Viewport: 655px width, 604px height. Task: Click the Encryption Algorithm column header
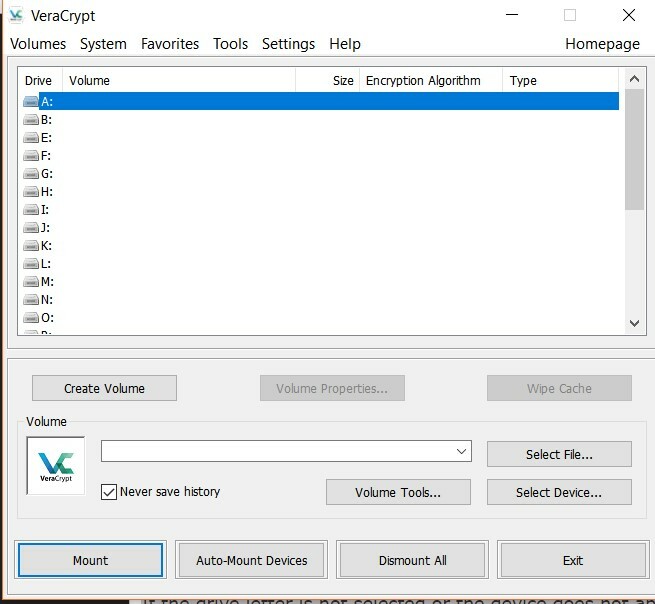[x=431, y=81]
